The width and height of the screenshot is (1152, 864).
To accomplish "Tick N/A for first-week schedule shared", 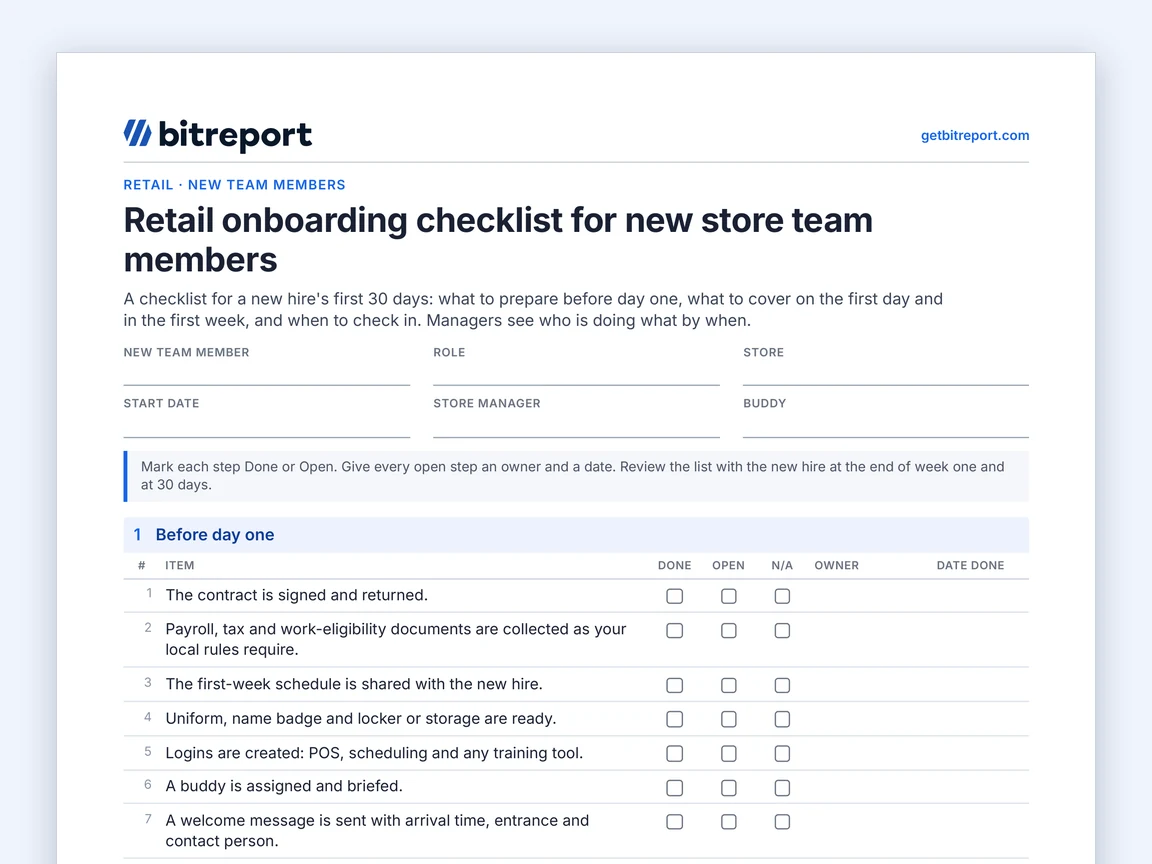I will point(782,685).
